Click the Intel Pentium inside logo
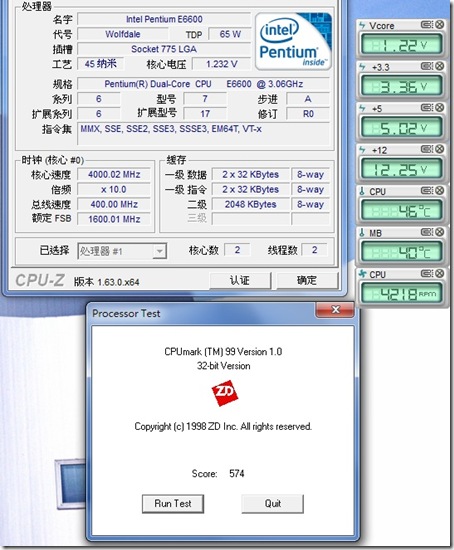The height and width of the screenshot is (550, 454). (x=293, y=41)
